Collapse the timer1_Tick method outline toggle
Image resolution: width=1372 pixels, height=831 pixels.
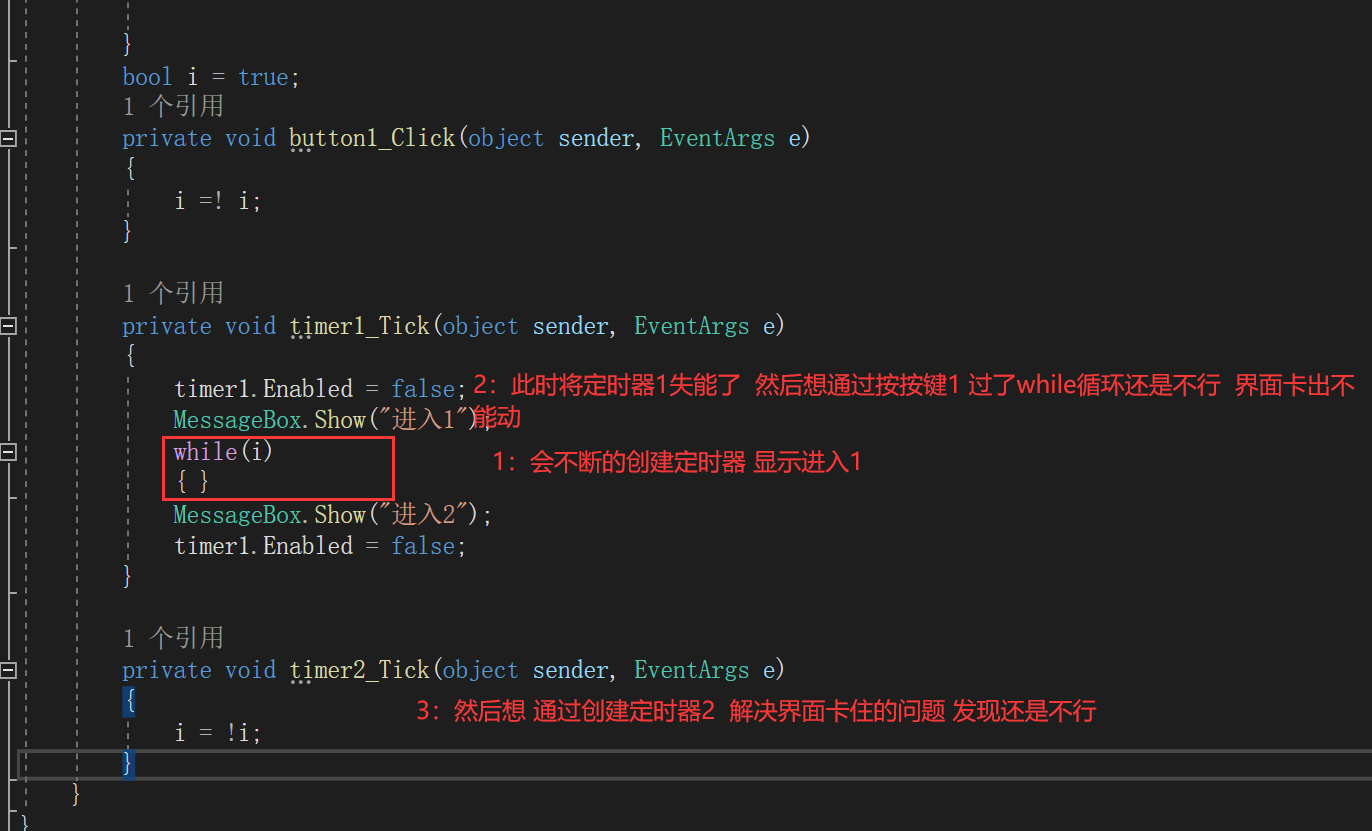pos(8,326)
